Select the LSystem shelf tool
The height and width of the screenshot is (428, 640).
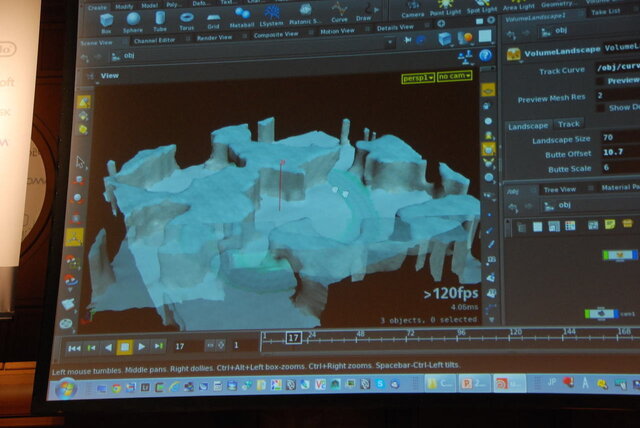[x=271, y=16]
